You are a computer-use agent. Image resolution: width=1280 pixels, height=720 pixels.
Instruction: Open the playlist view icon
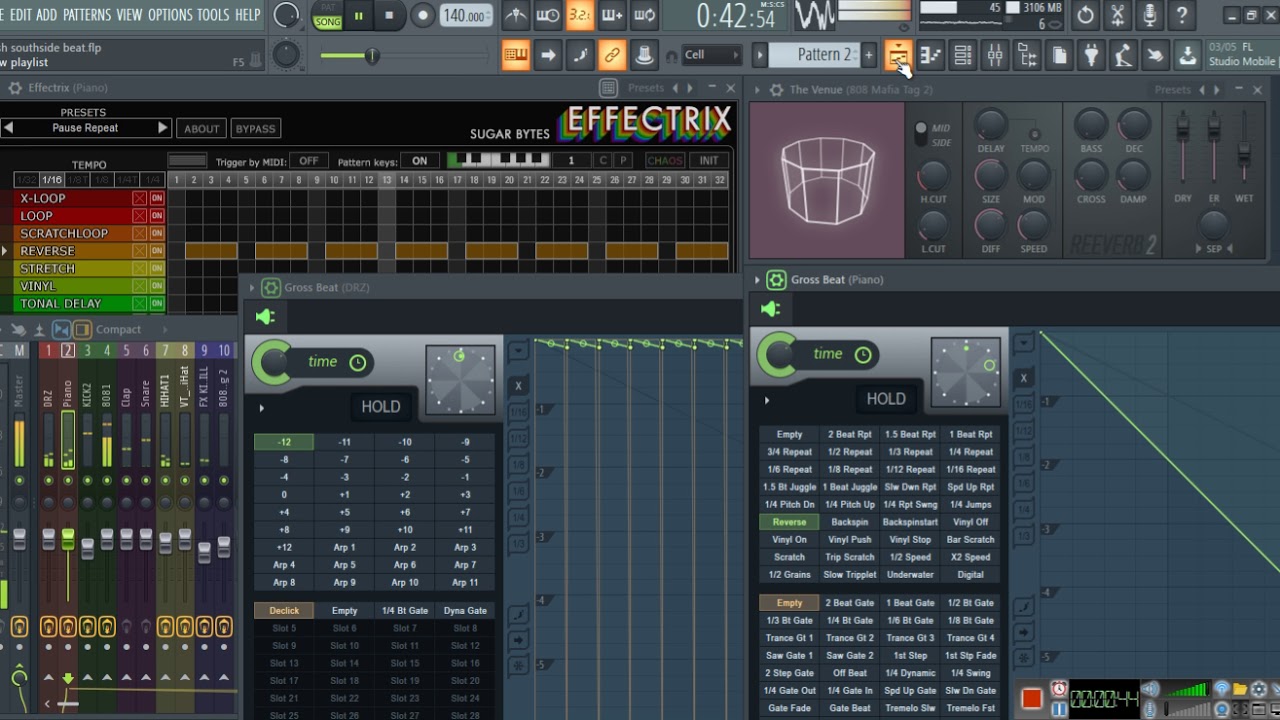point(898,55)
